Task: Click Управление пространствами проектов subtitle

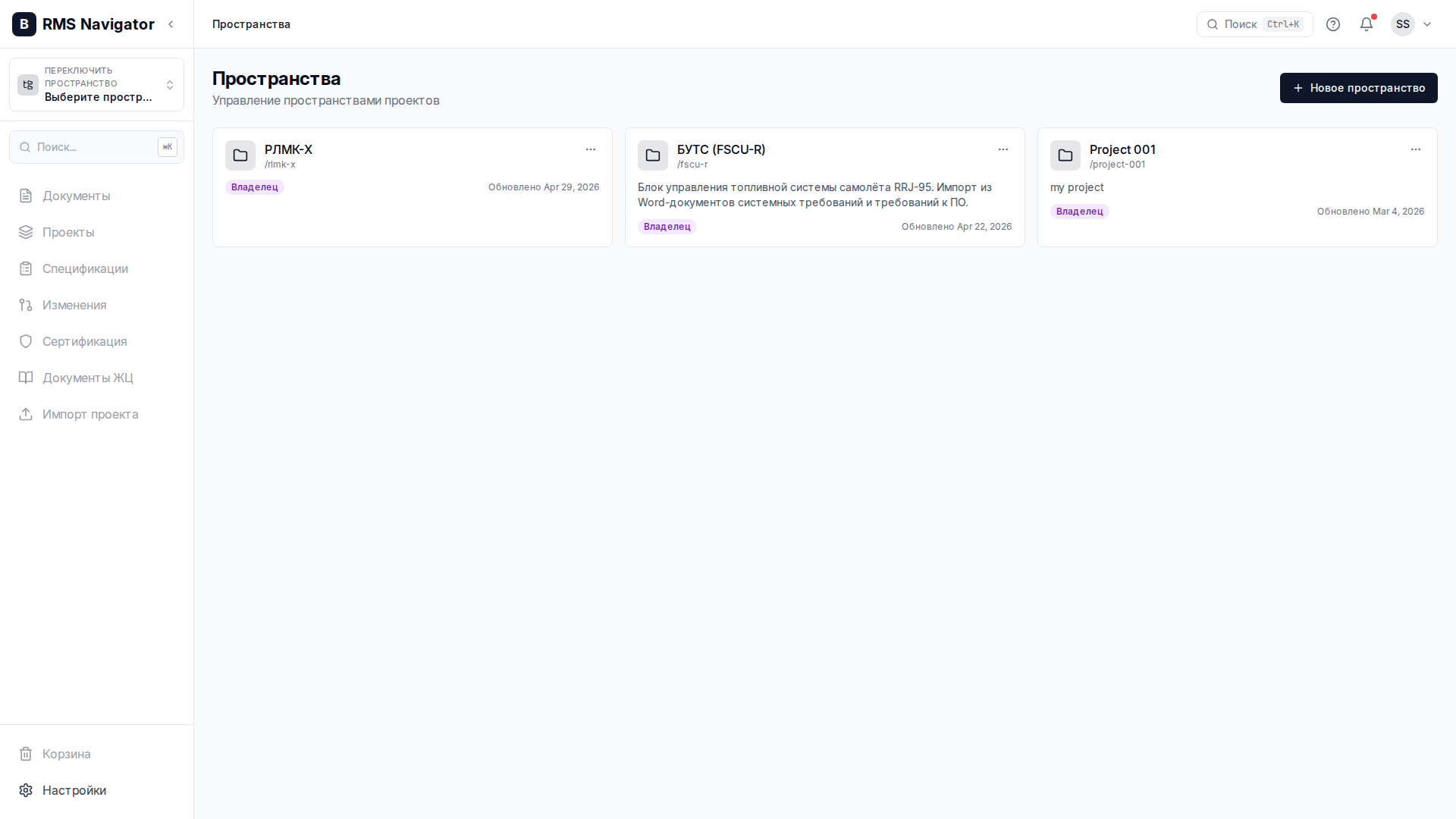Action: coord(326,101)
